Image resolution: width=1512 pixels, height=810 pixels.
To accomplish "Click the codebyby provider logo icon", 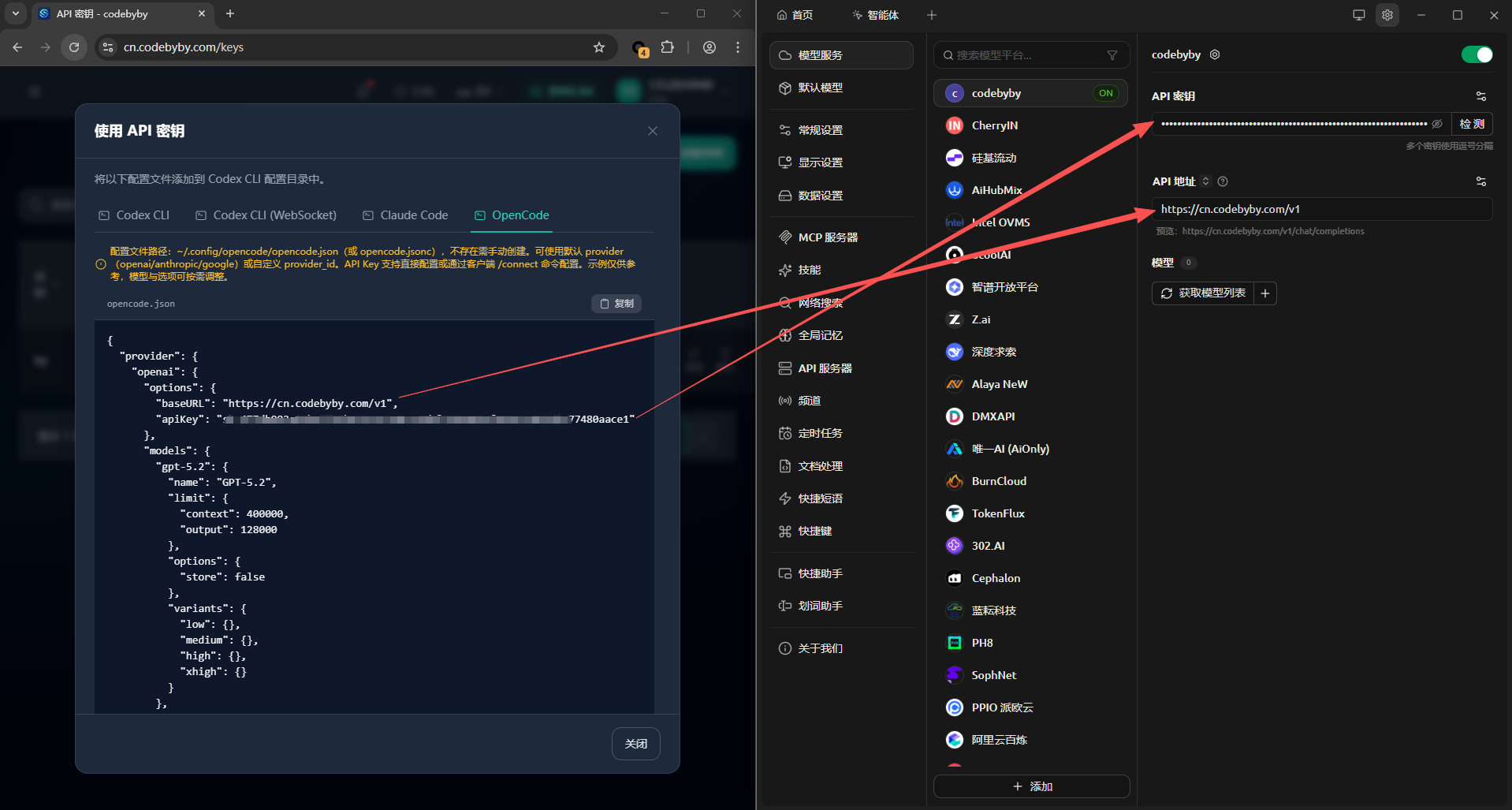I will [955, 93].
